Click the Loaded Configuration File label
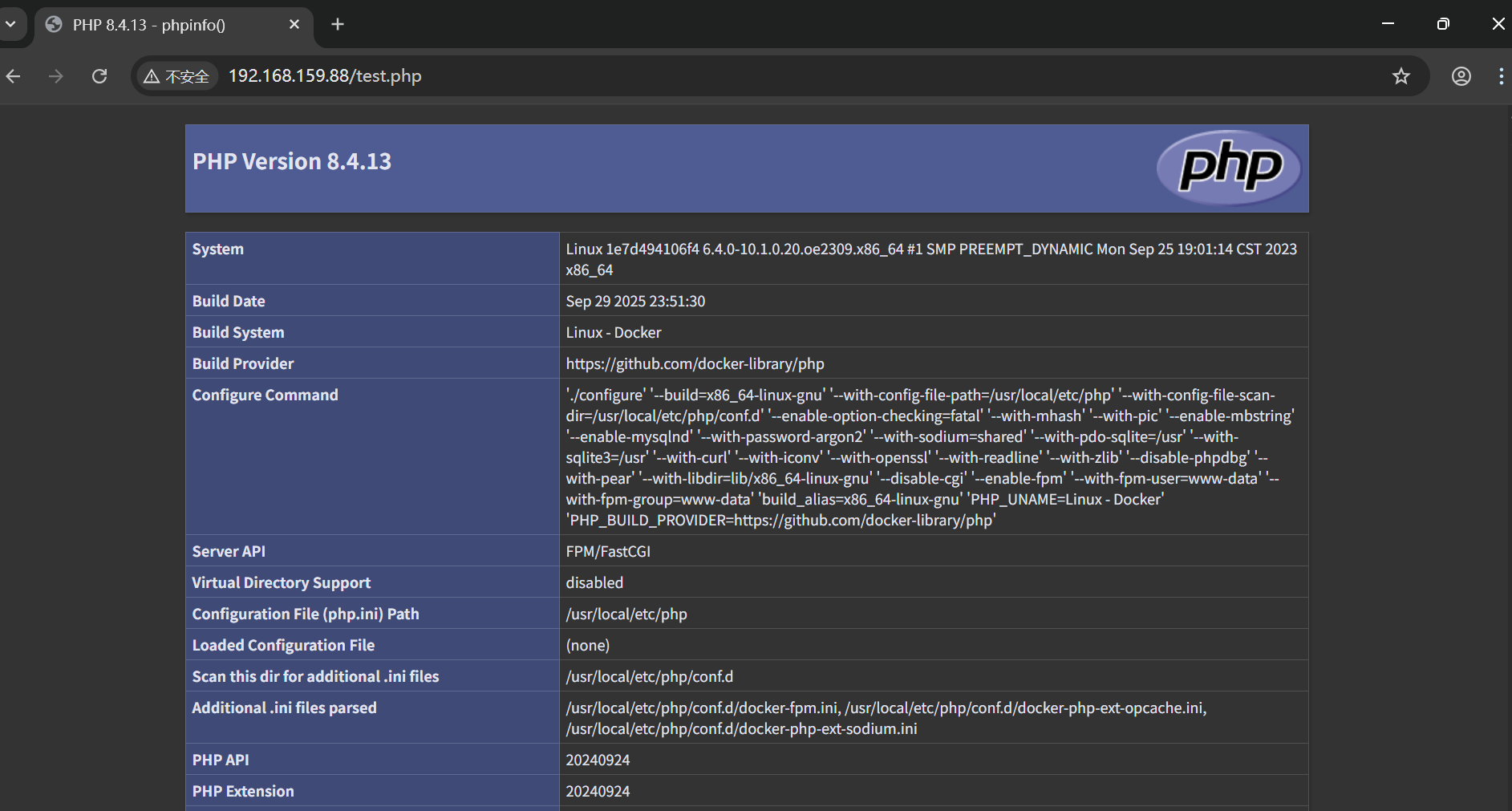 pos(284,646)
